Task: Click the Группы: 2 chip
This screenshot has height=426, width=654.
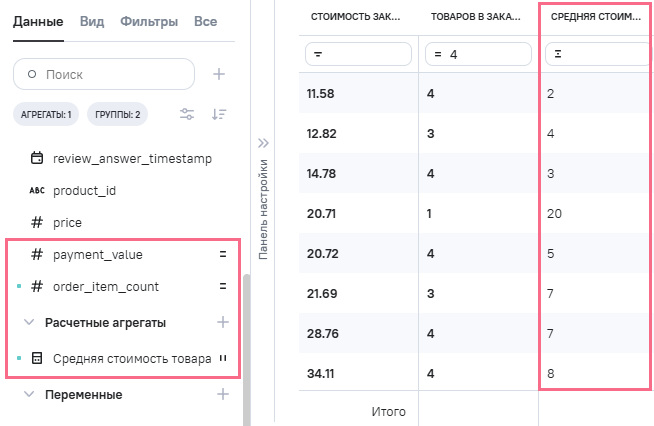Action: click(118, 115)
